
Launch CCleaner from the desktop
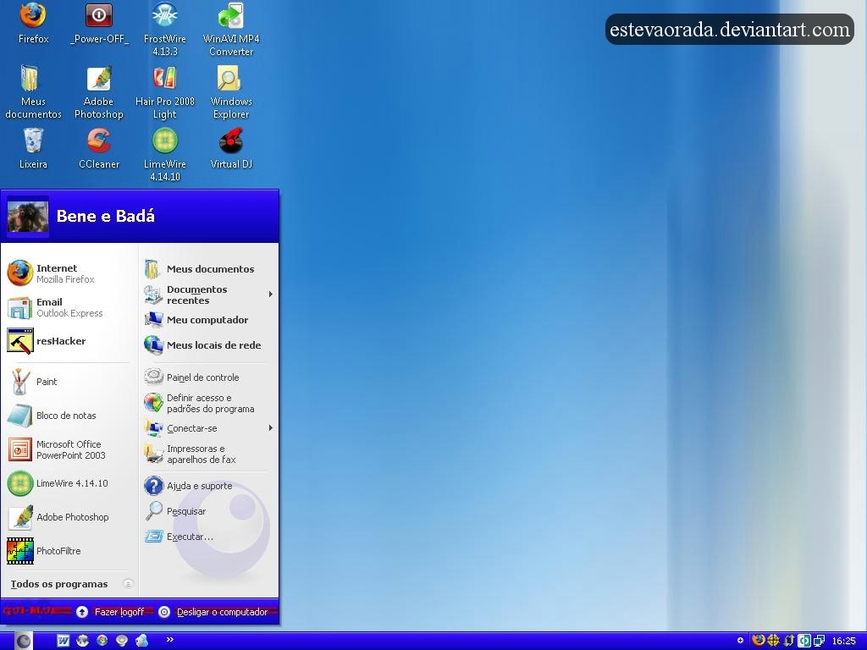coord(99,149)
